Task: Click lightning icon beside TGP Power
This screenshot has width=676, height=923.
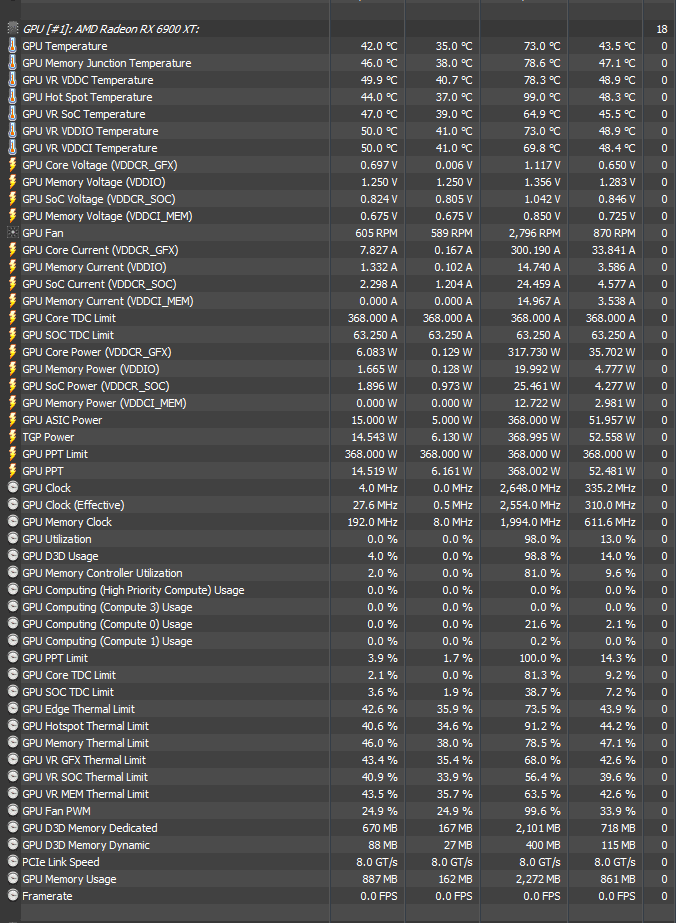Action: click(13, 437)
